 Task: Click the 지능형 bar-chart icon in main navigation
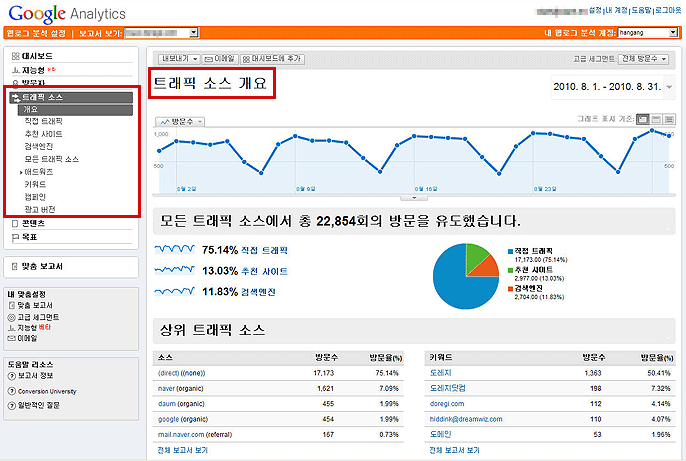click(15, 70)
